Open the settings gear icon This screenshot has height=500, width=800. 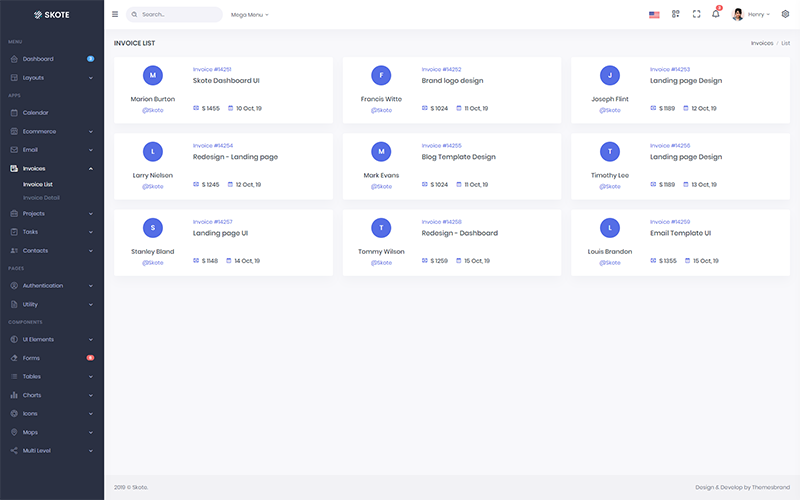(x=785, y=14)
